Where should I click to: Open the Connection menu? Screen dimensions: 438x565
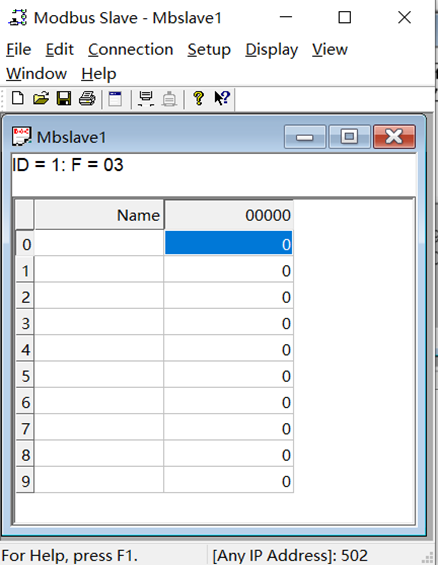131,49
